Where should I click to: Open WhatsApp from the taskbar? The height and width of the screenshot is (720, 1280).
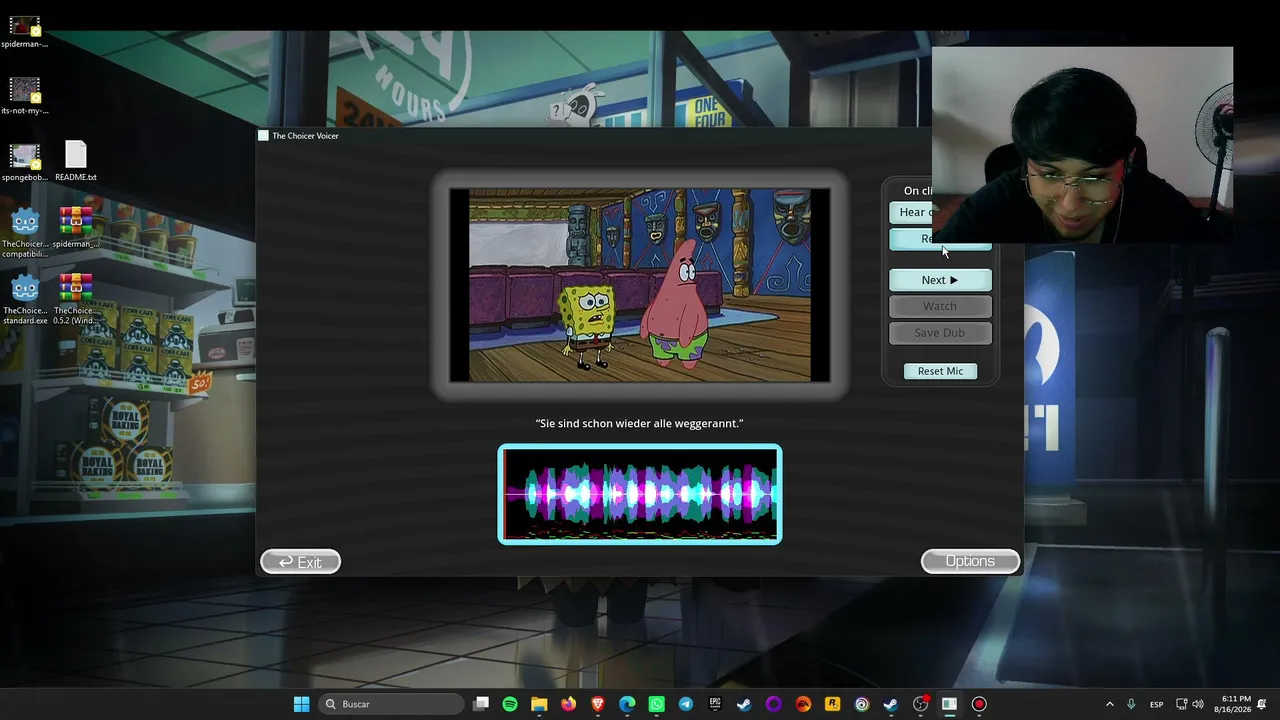(x=656, y=704)
